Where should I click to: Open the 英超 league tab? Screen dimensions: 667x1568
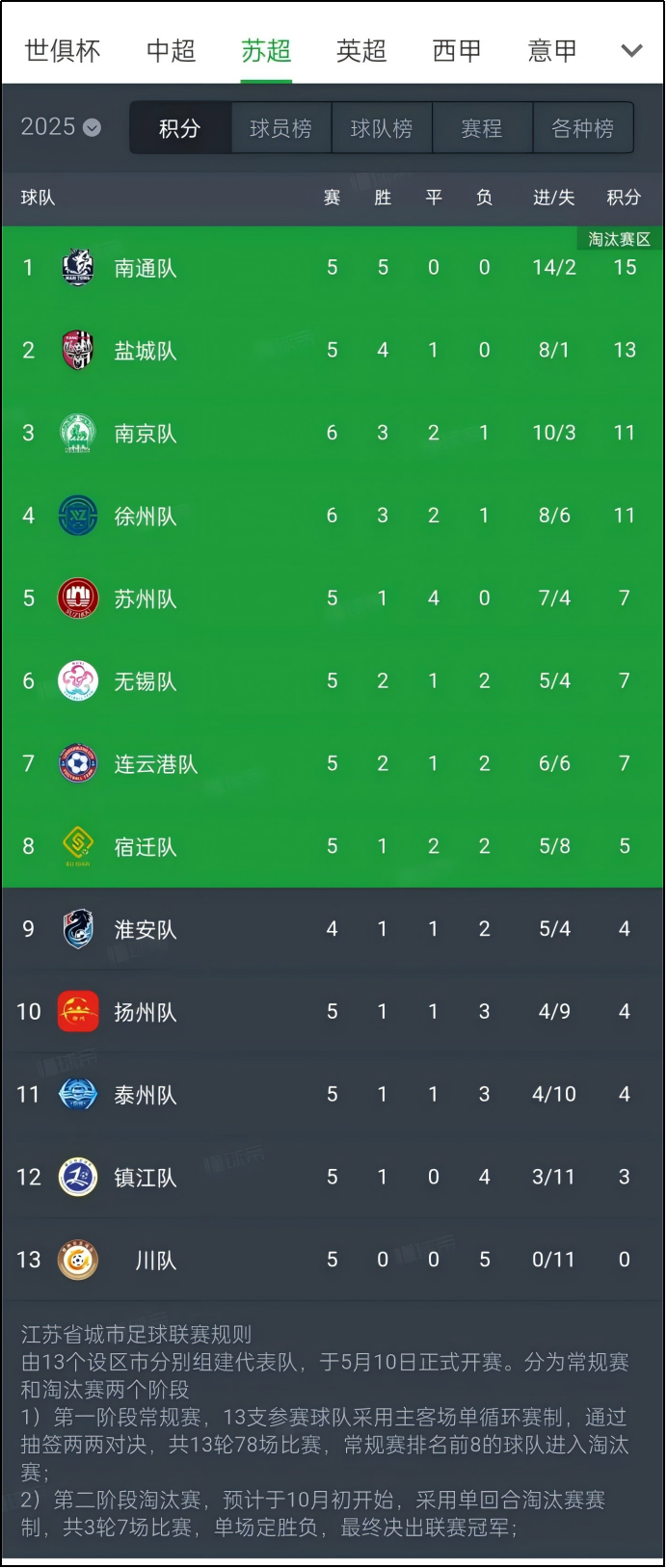[x=361, y=51]
